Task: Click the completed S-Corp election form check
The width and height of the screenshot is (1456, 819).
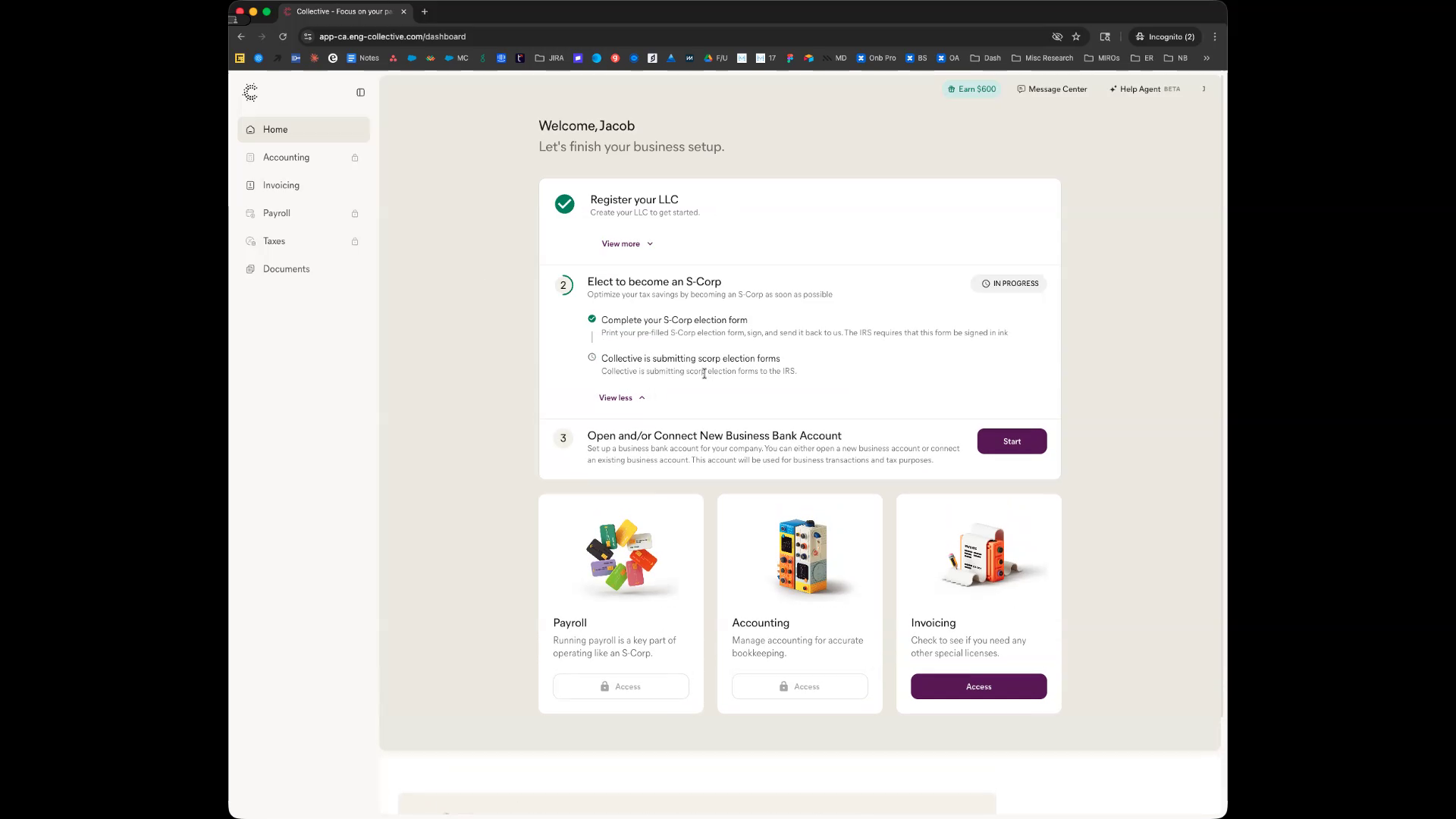Action: click(592, 319)
